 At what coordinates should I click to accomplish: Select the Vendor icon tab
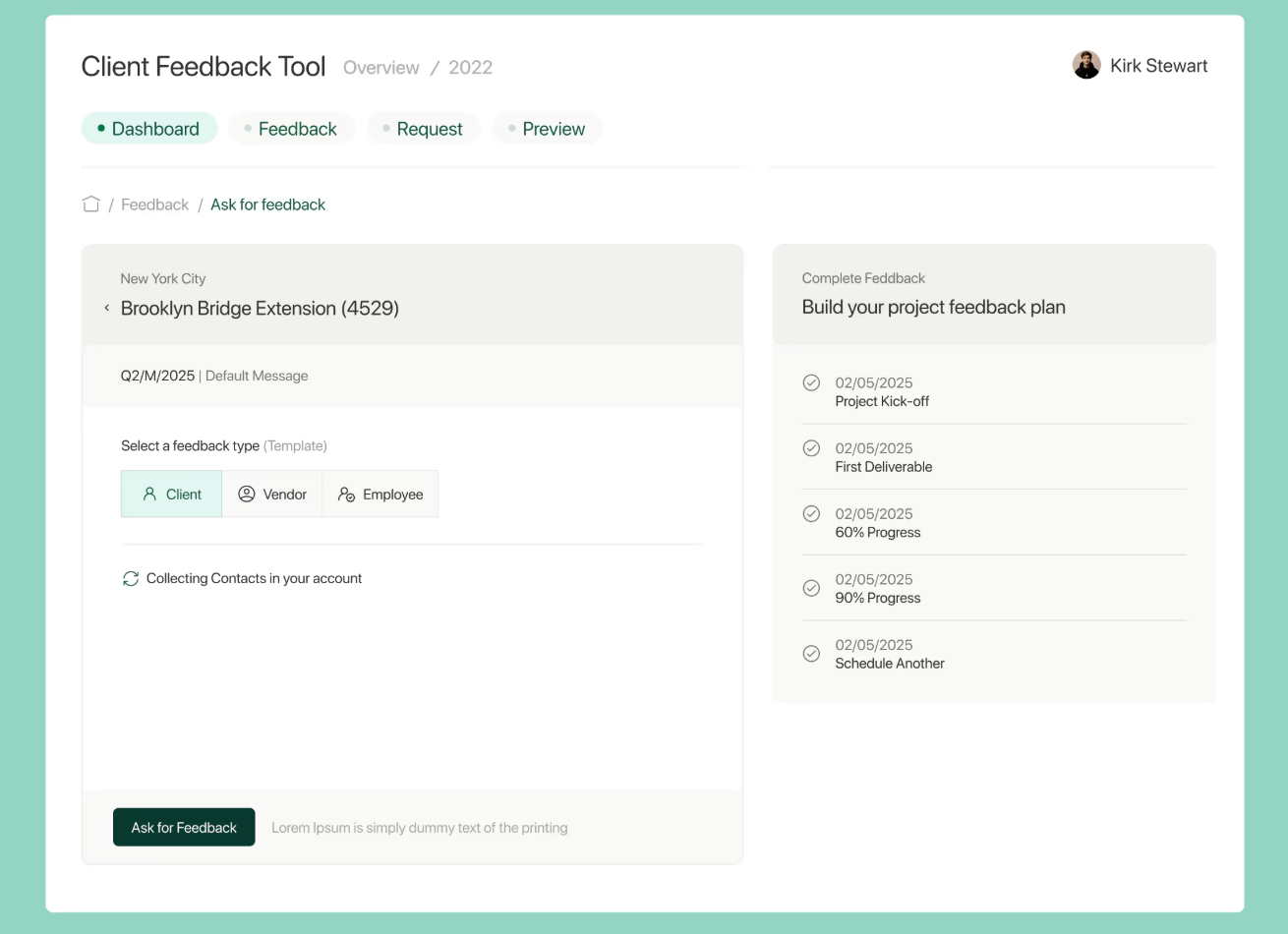tap(246, 494)
